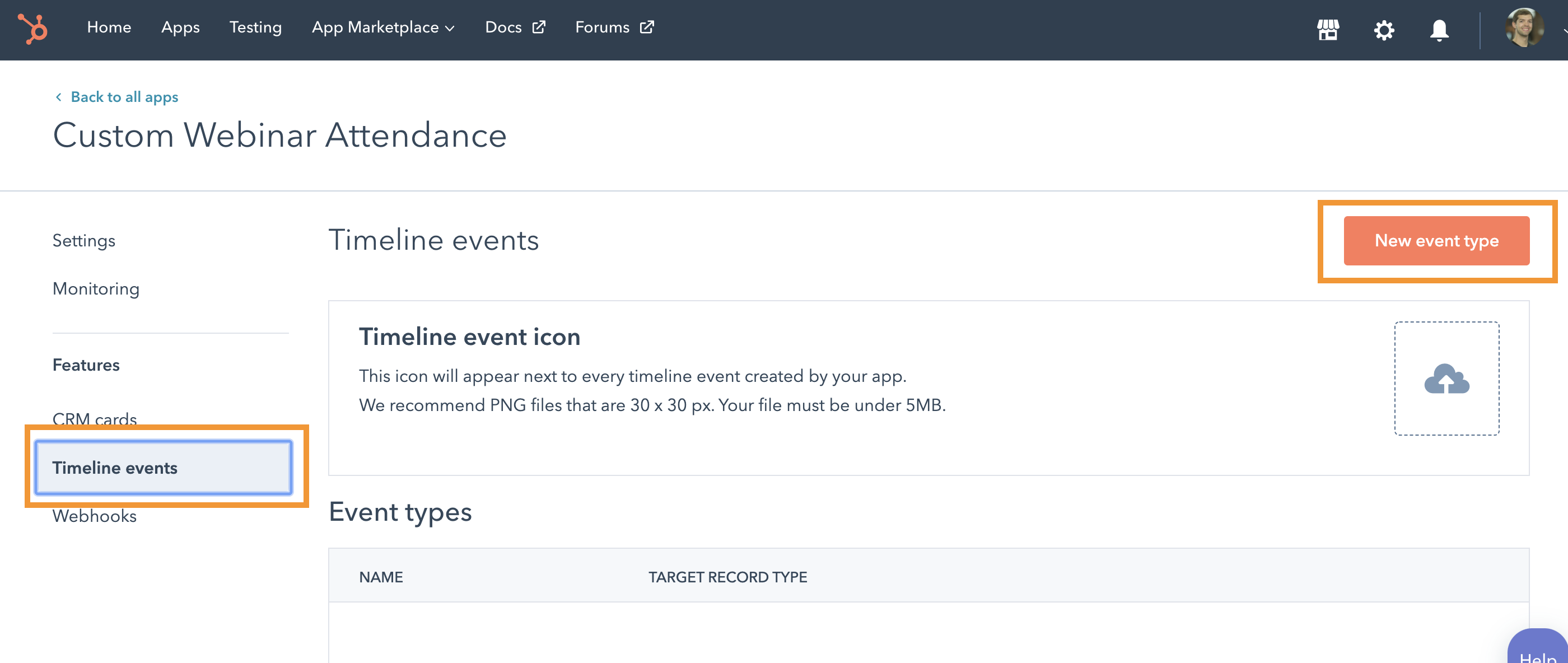Open account settings via the gear icon
The height and width of the screenshot is (663, 1568).
[x=1383, y=30]
